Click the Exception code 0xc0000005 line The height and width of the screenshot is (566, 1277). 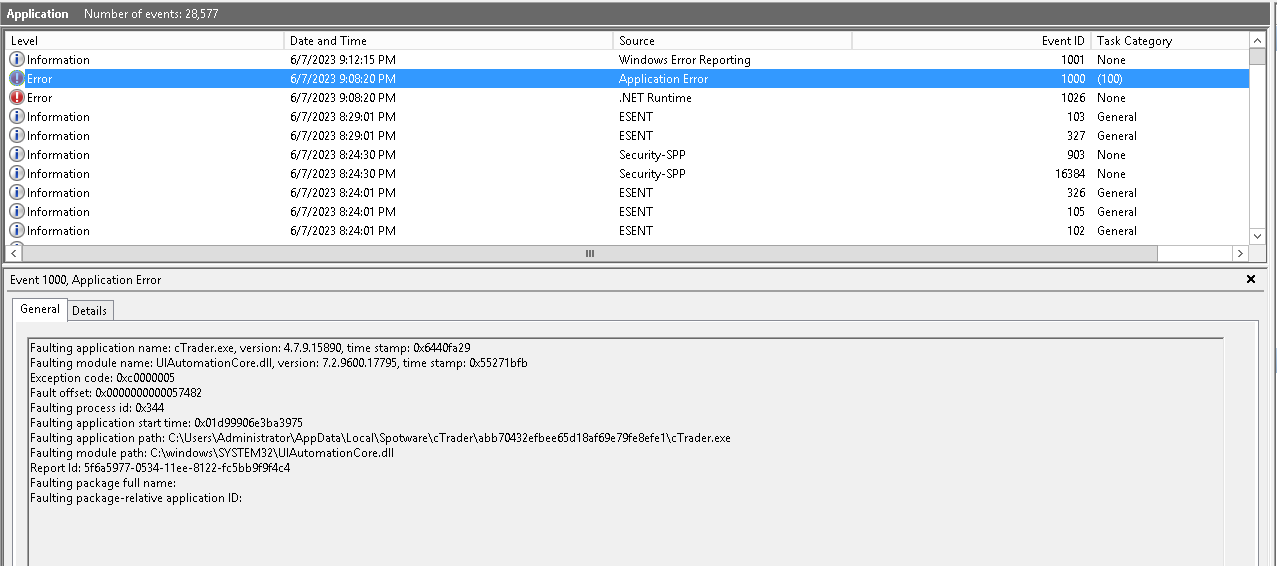(x=103, y=378)
